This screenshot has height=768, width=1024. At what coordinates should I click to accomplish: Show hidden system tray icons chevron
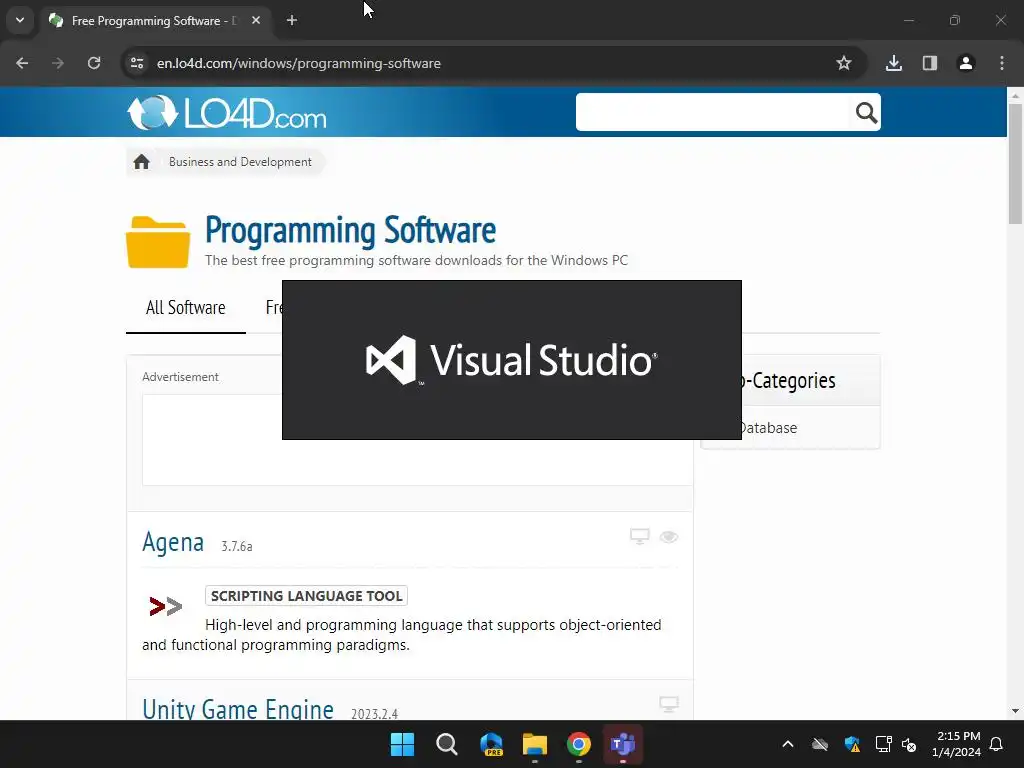point(788,744)
